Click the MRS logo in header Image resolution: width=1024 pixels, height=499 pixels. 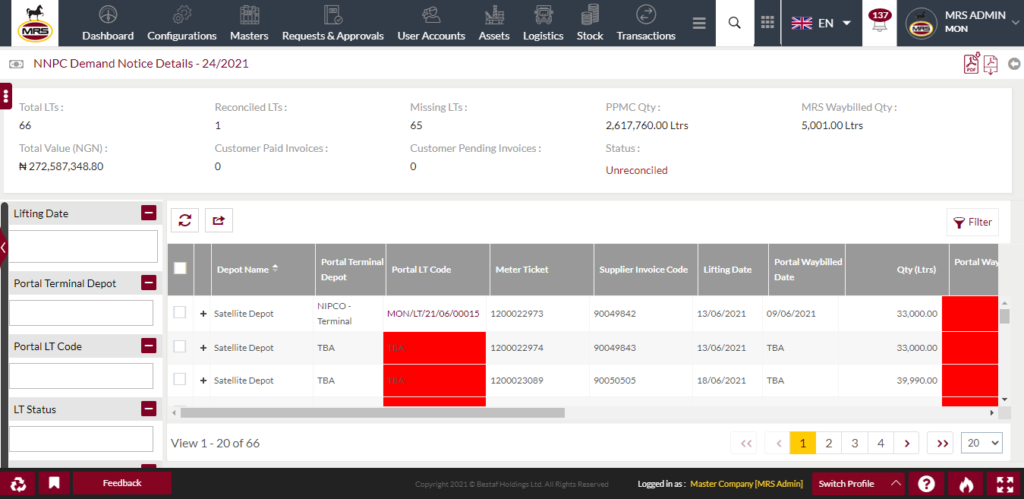[35, 24]
